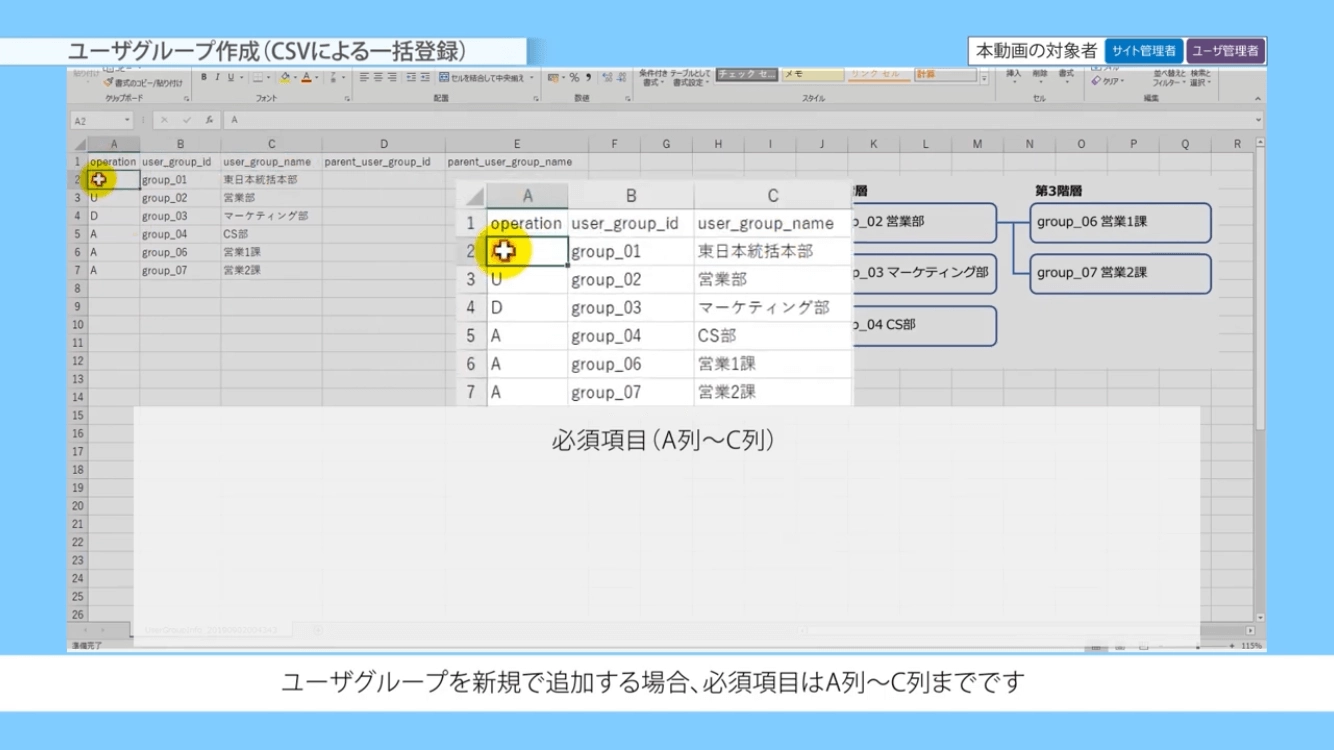Open Sort and Filter (並べ替えとフィルター) menu

pyautogui.click(x=1169, y=78)
